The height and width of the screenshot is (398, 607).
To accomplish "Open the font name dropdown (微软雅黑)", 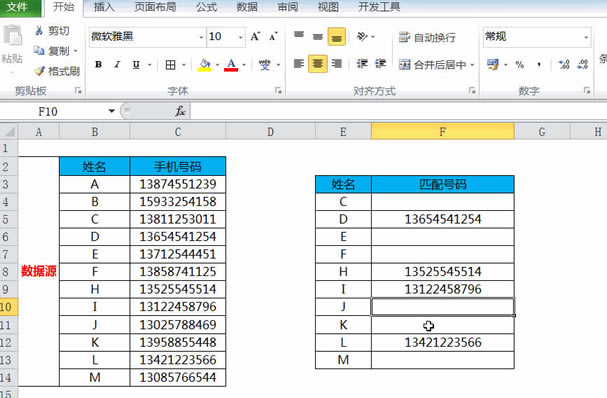I will [x=201, y=37].
